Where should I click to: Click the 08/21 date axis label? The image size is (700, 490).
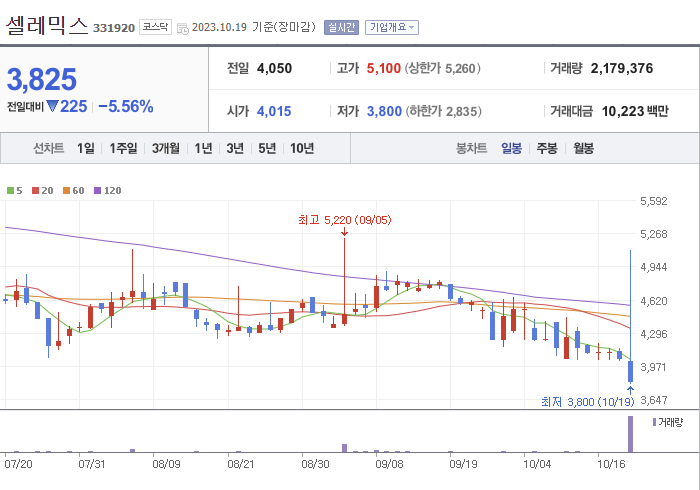pos(241,464)
